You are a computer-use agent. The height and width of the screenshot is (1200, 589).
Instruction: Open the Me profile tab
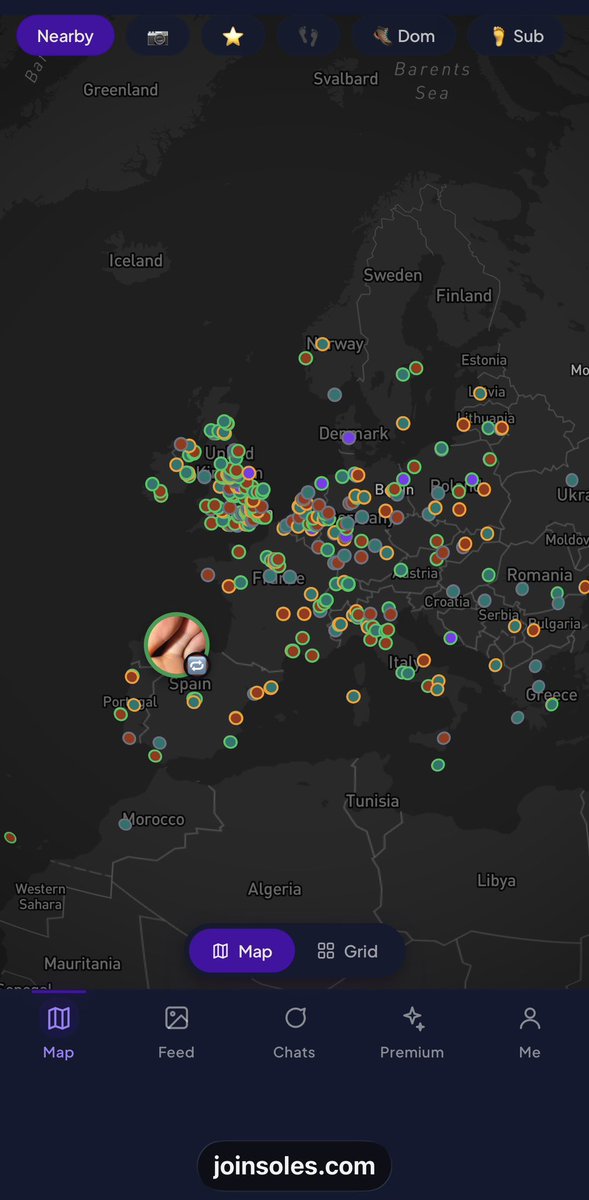(x=530, y=1032)
